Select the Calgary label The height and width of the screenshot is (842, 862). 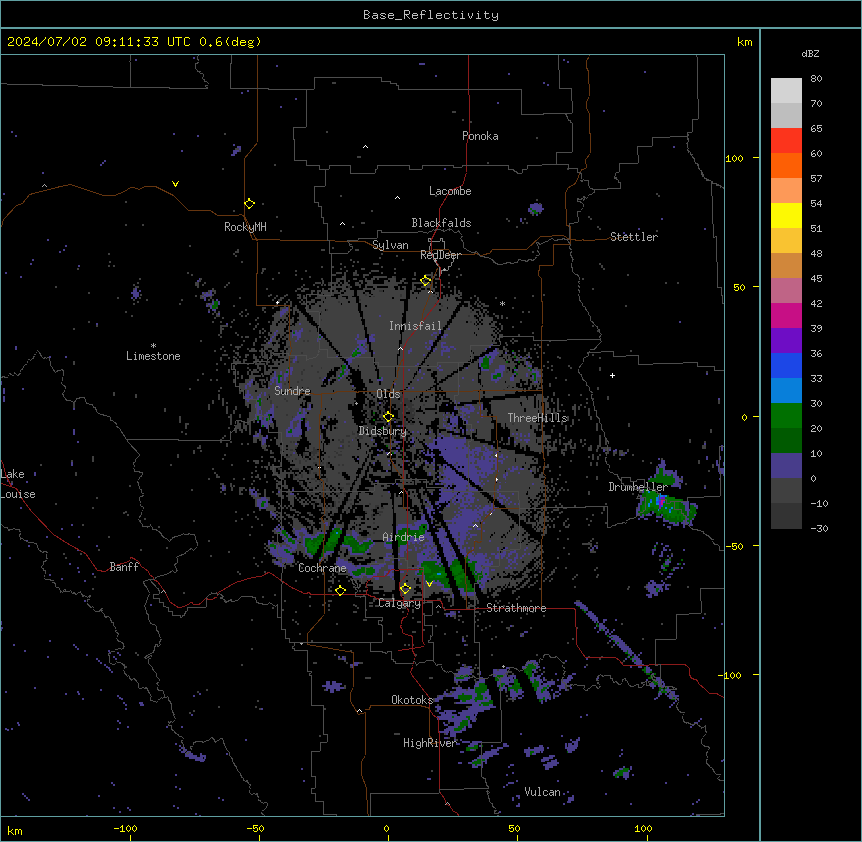tap(399, 603)
